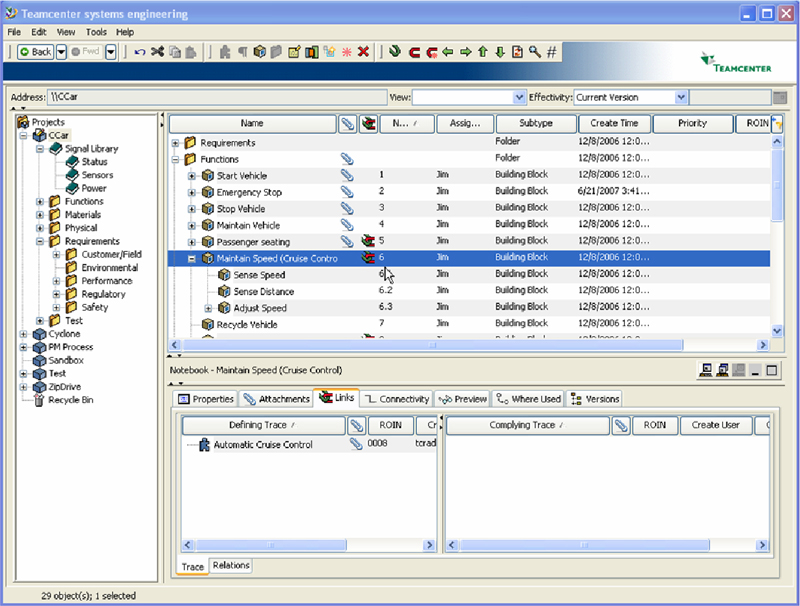
Task: Click the Complying Trace column header
Action: coord(528,425)
